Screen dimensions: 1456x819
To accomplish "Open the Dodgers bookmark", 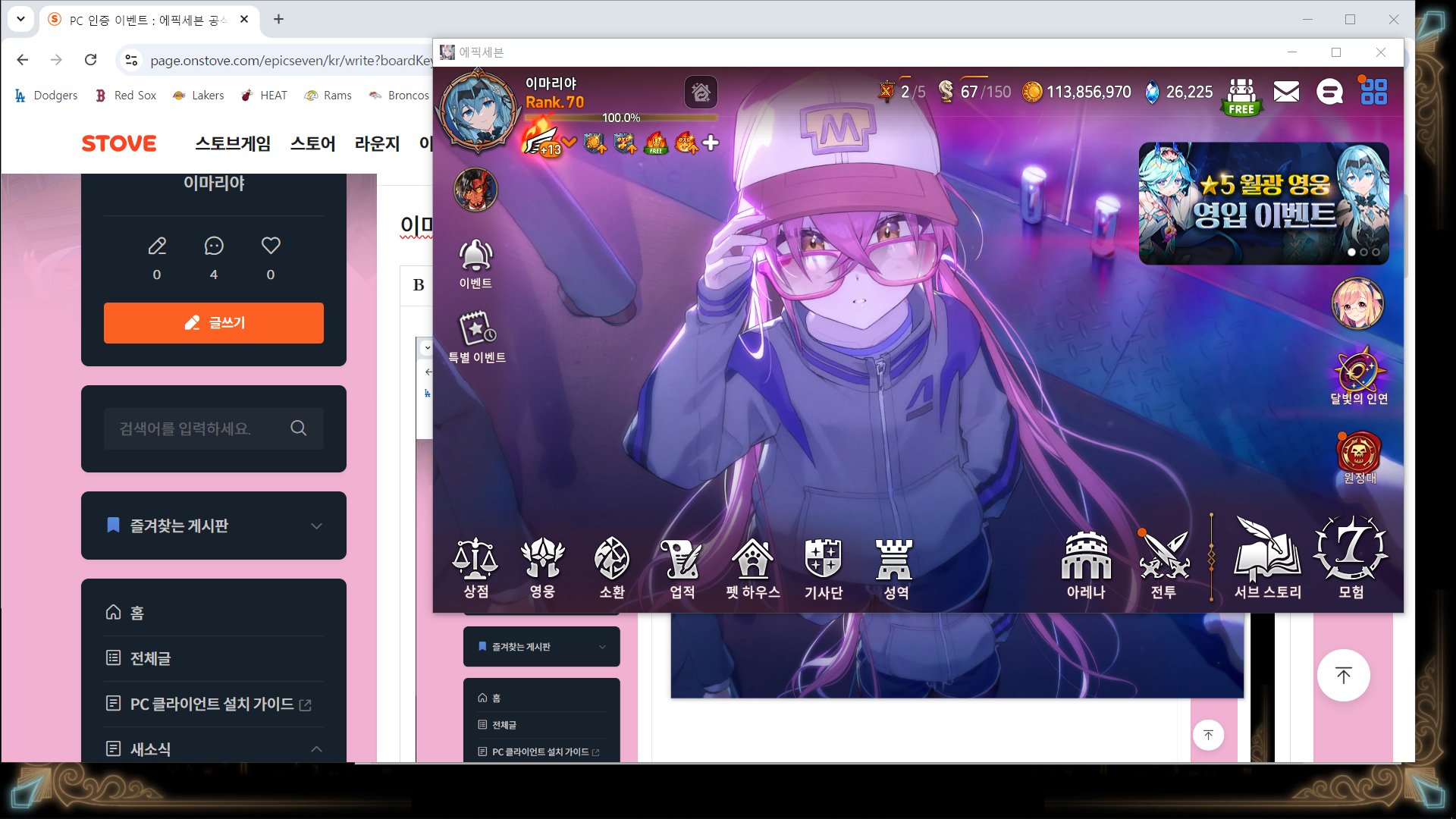I will coord(47,95).
